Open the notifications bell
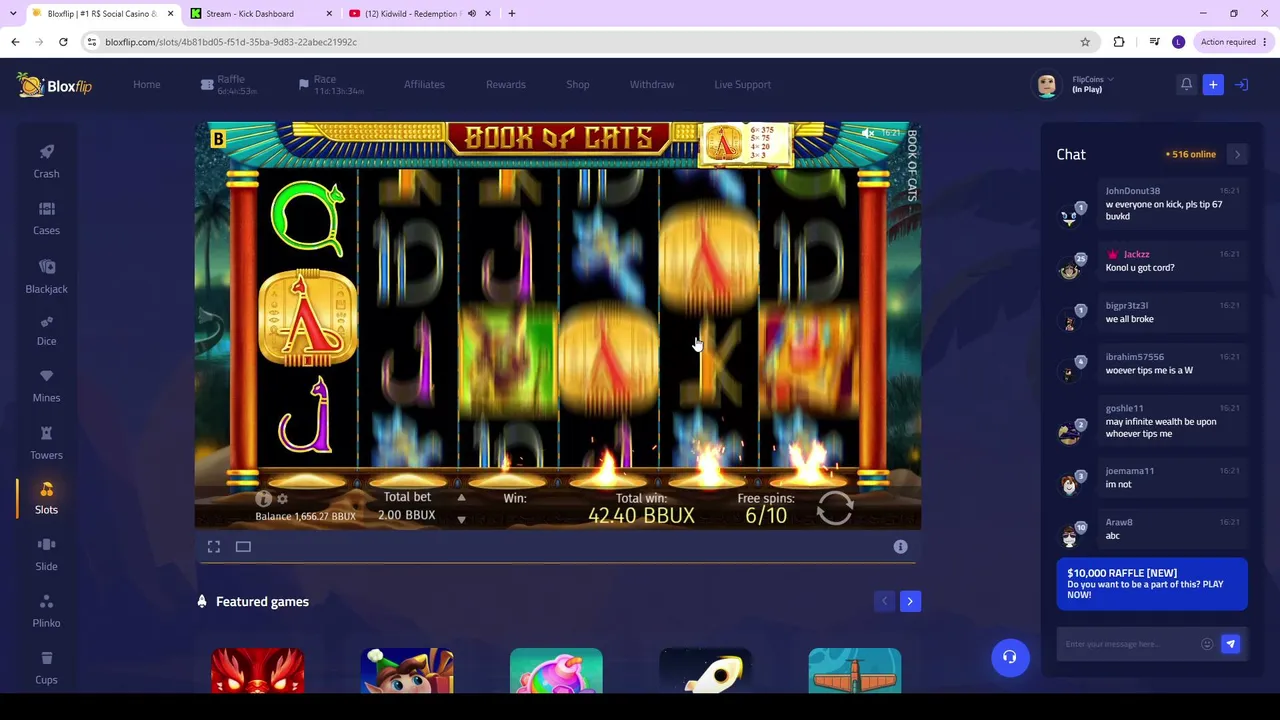 tap(1186, 85)
